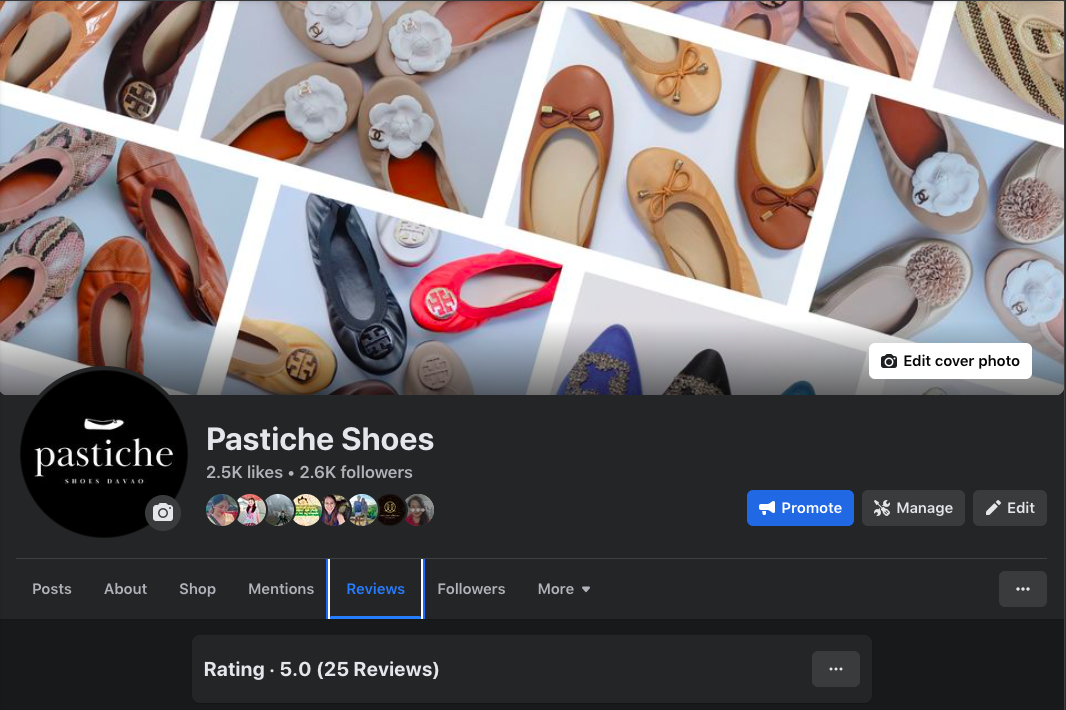Click the last follower avatar in row
Screen dimensions: 1066x710
click(x=419, y=510)
